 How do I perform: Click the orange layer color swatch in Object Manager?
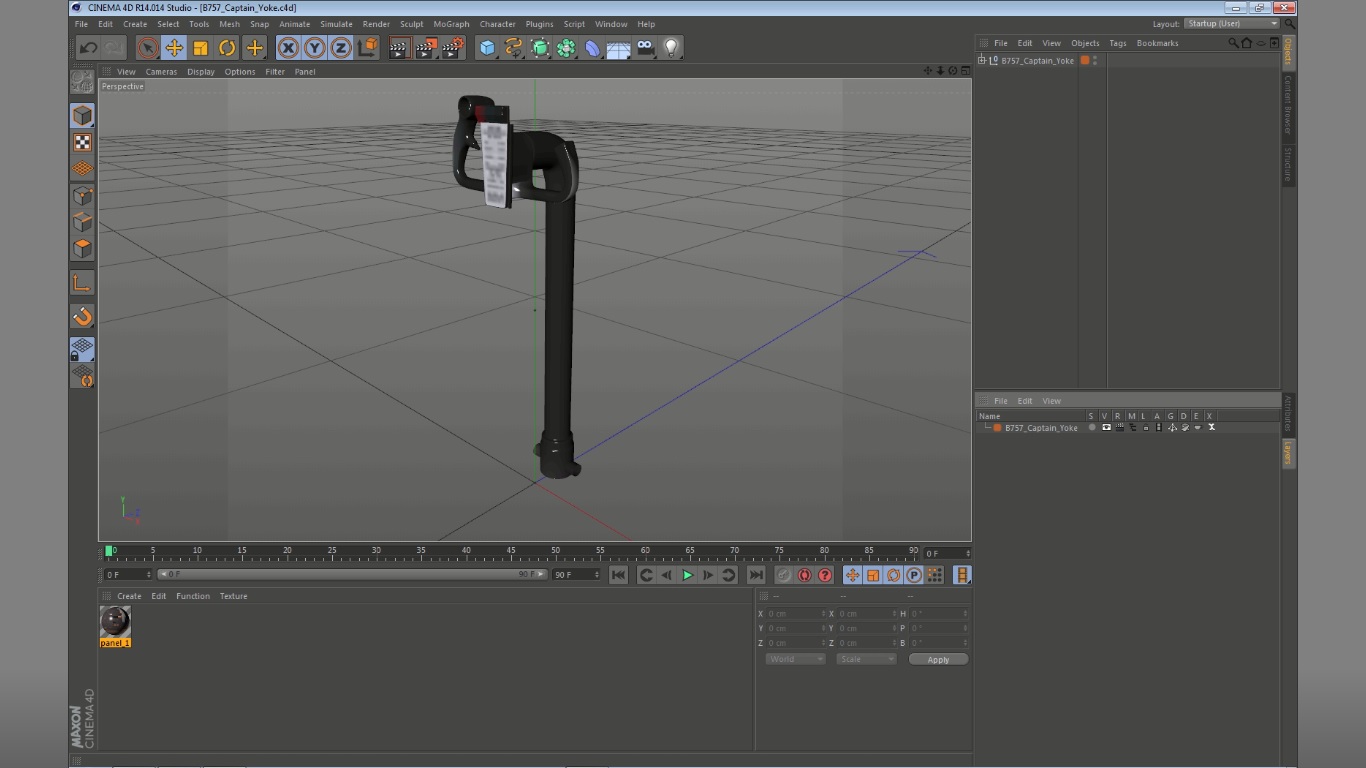(1084, 60)
